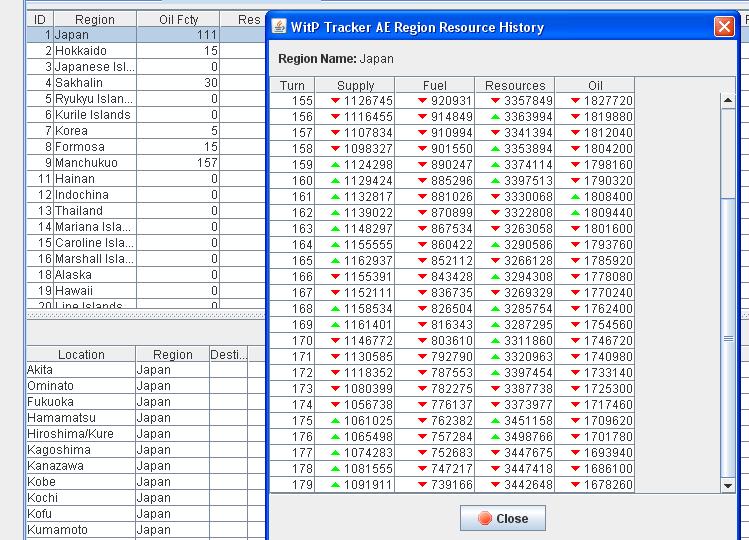Viewport: 749px width, 540px height.
Task: Select the Sakhalin region row
Action: tap(146, 83)
